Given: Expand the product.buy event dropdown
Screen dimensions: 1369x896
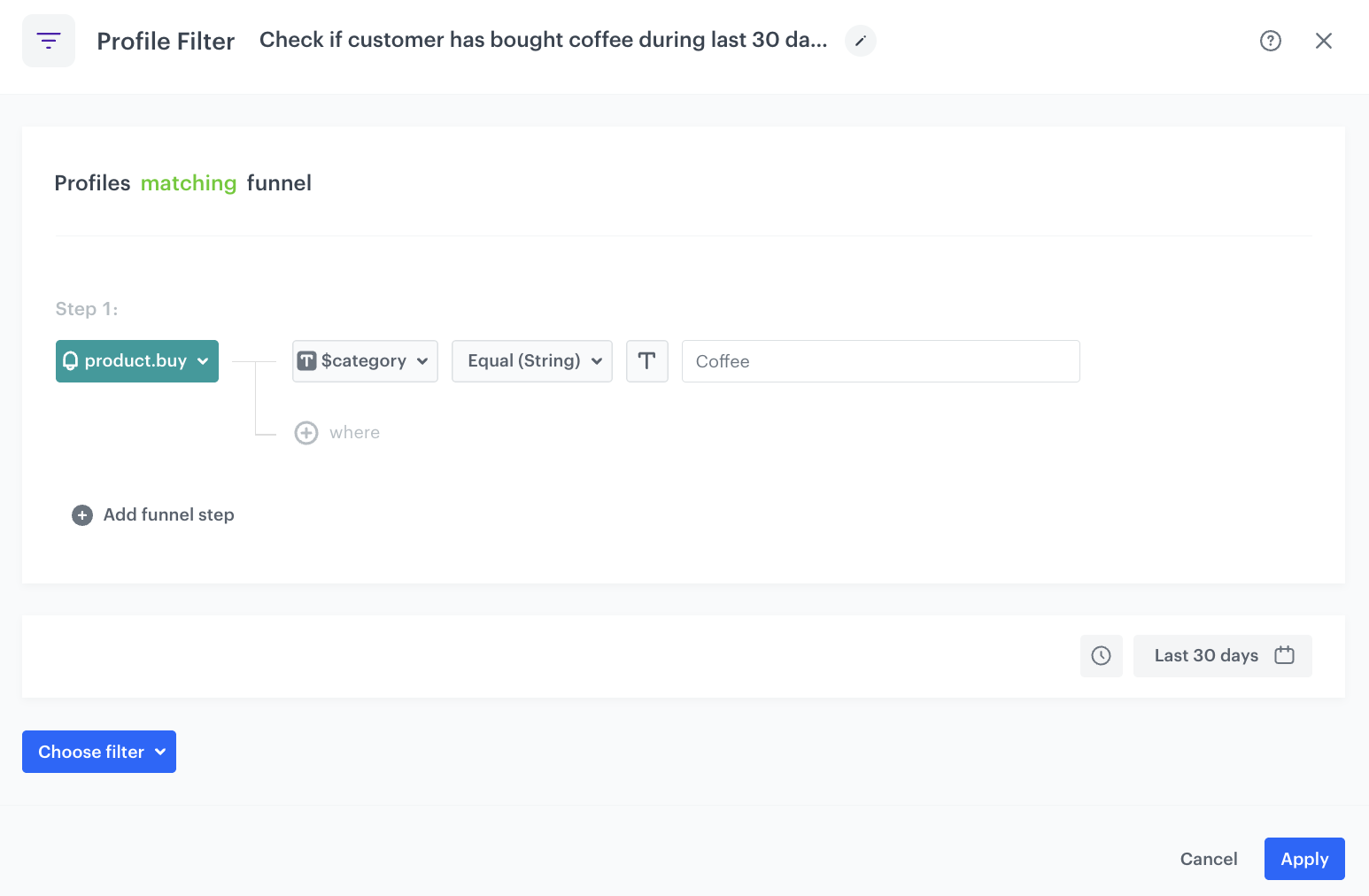Looking at the screenshot, I should pyautogui.click(x=137, y=361).
